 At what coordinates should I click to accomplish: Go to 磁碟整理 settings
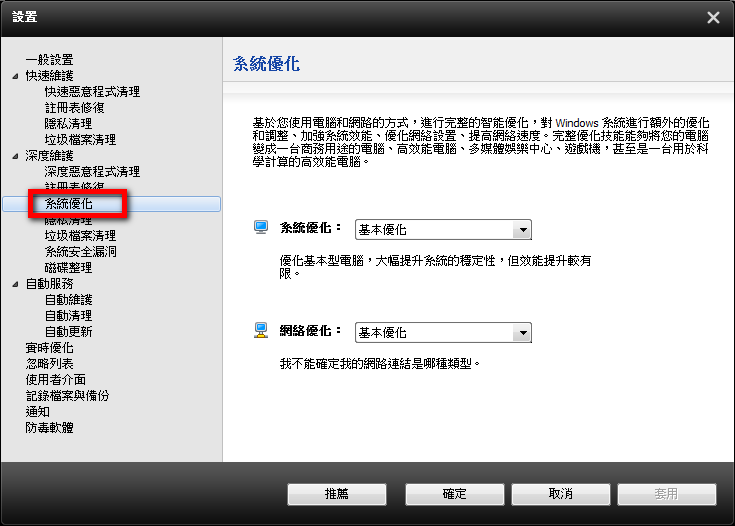[68, 268]
